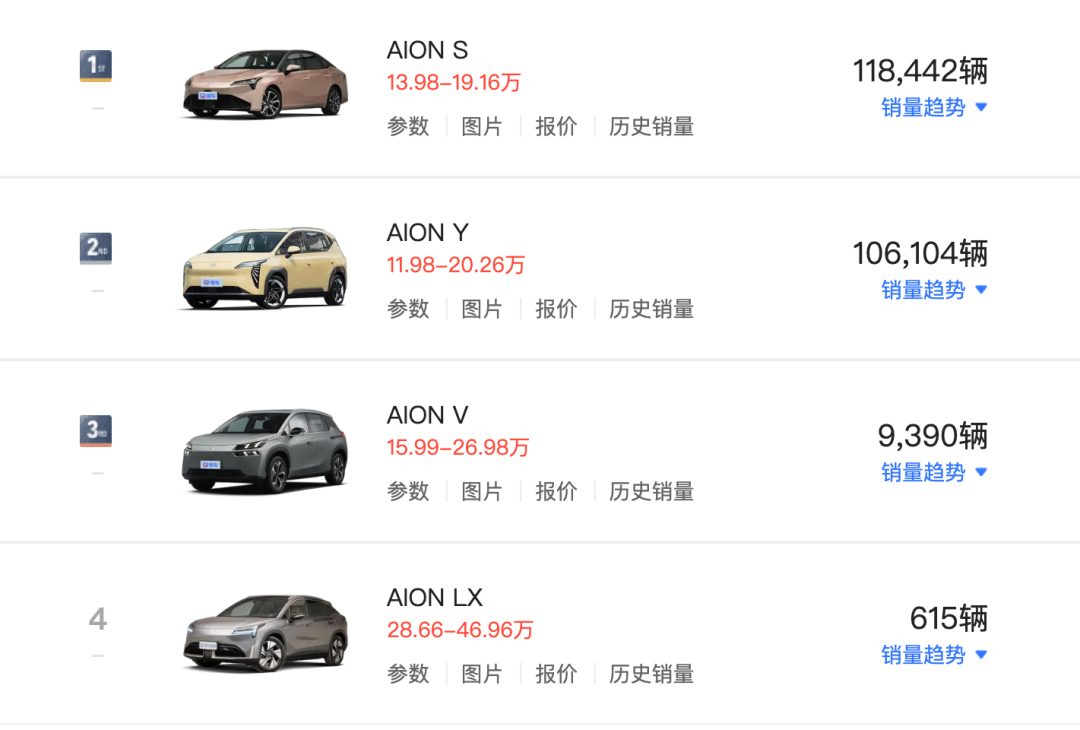This screenshot has height=730, width=1080.
Task: Expand sales trend for AION S
Action: (x=934, y=107)
